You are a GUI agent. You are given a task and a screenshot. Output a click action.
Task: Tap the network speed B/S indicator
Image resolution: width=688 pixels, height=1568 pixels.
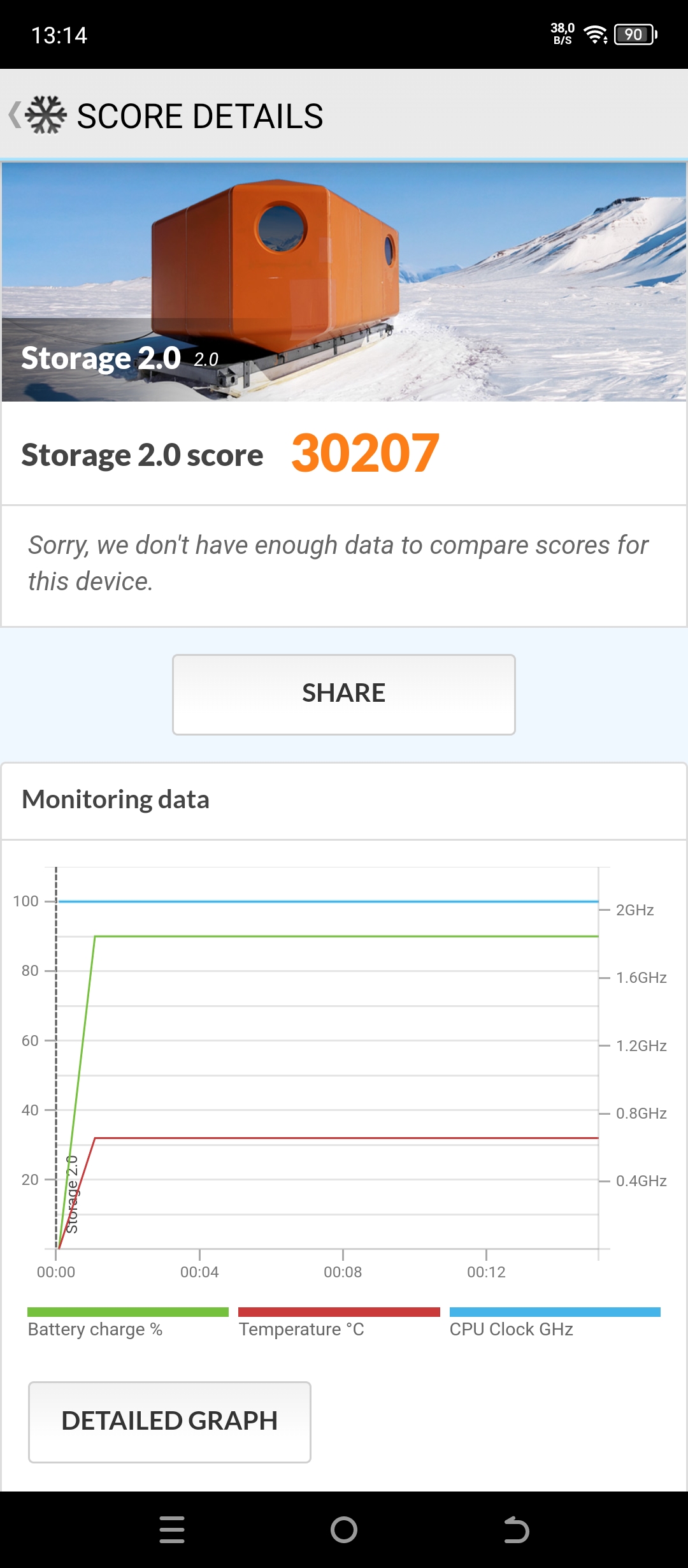pyautogui.click(x=563, y=34)
